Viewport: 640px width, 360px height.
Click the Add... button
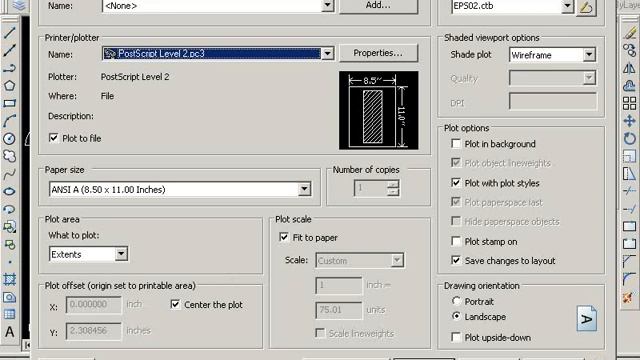[x=378, y=5]
